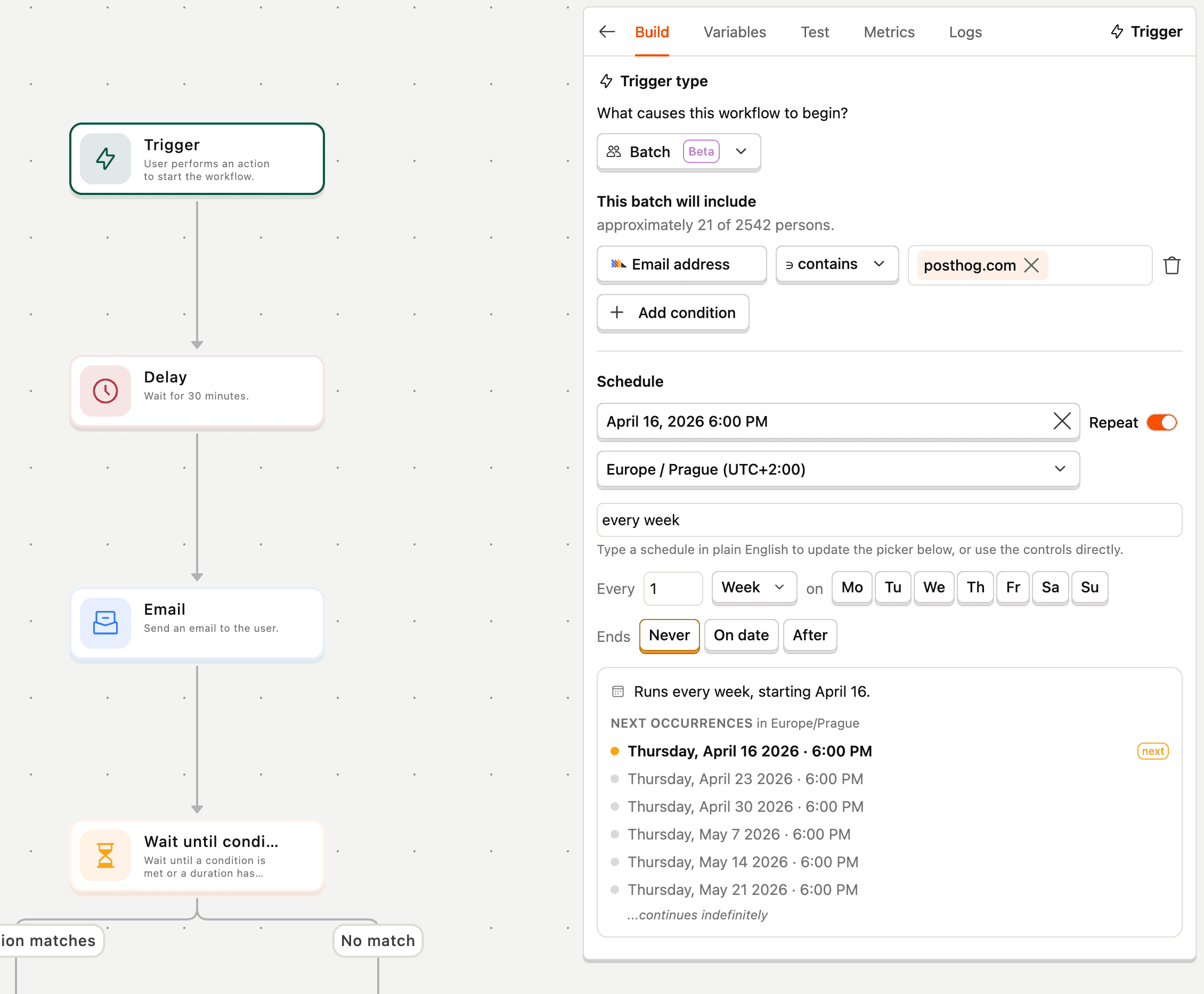Switch to the Test tab
The height and width of the screenshot is (994, 1204).
815,32
